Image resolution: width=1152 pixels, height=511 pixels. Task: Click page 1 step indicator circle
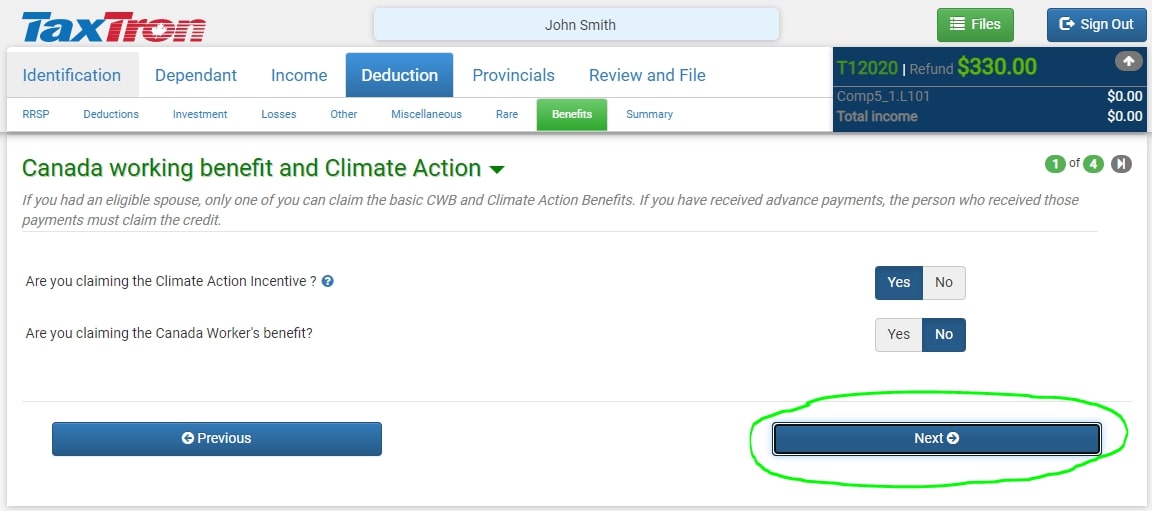coord(1055,164)
